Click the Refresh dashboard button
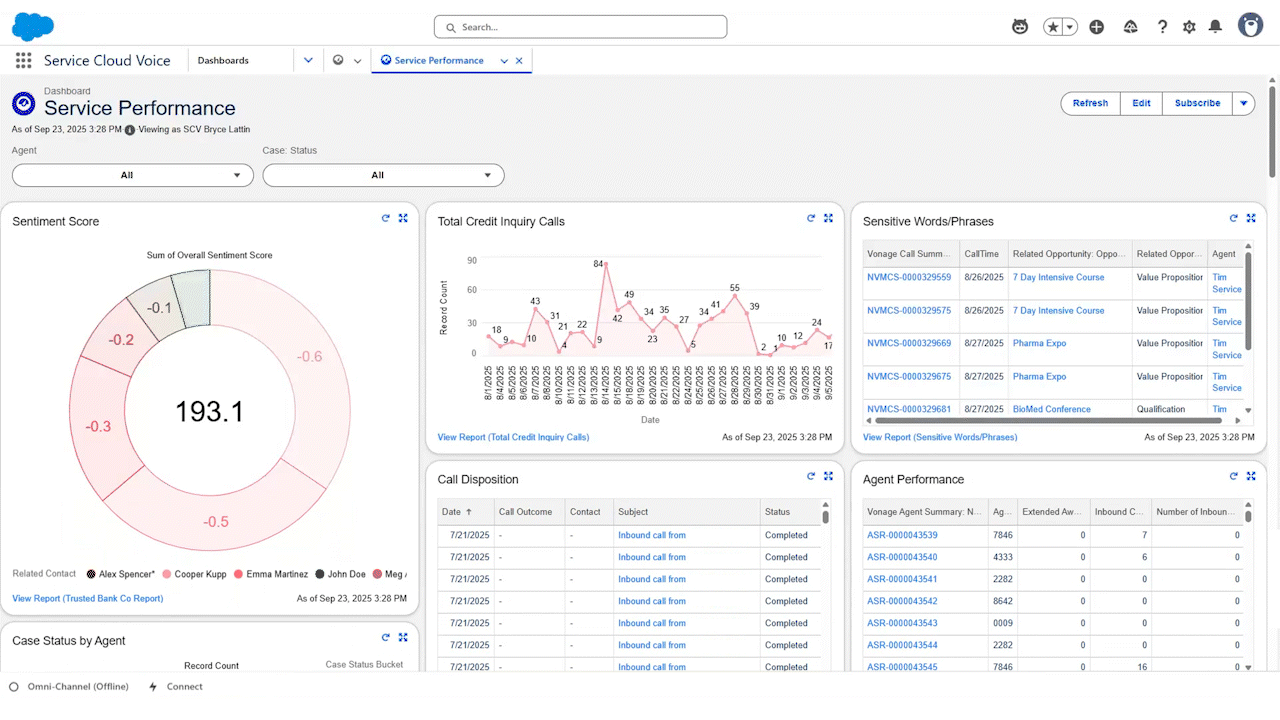This screenshot has height=720, width=1280. [x=1090, y=103]
